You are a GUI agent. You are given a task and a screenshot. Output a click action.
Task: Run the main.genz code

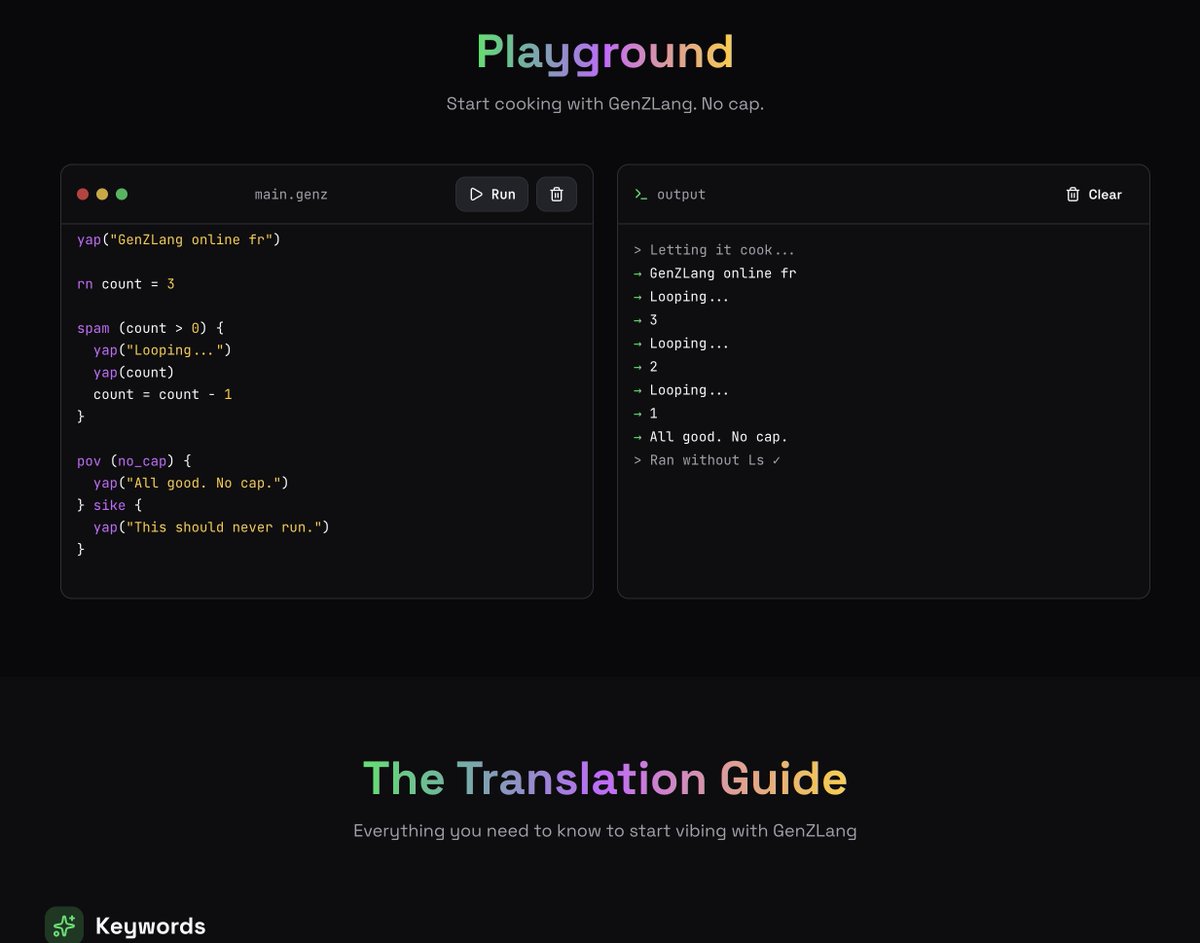tap(492, 194)
